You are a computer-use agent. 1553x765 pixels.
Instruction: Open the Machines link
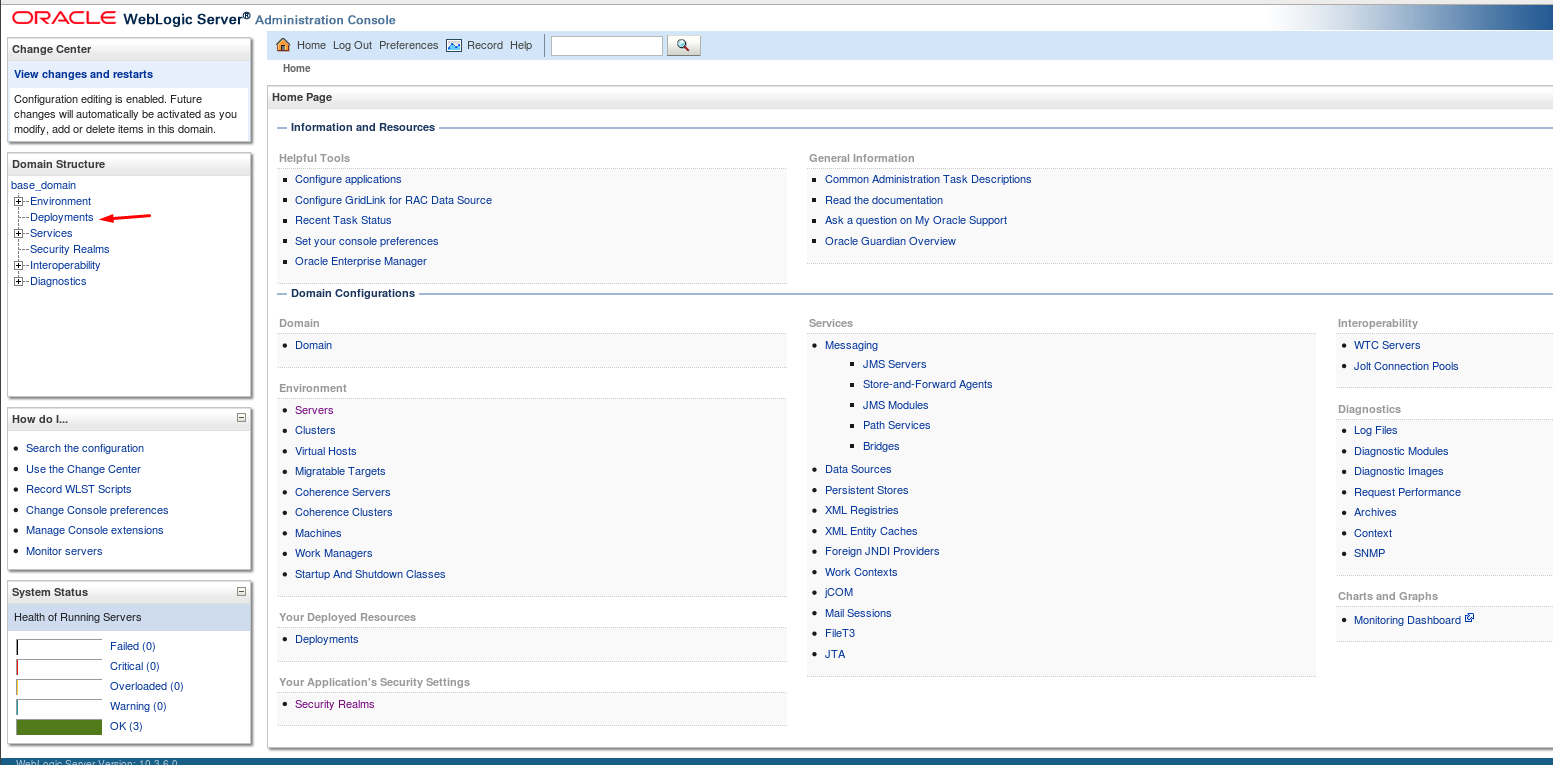coord(318,533)
